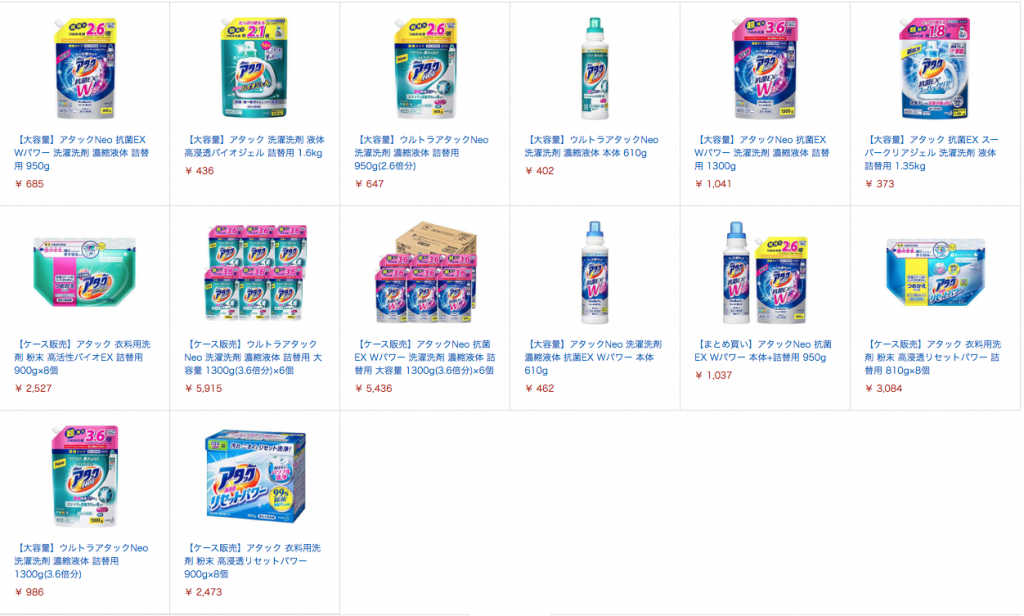Click the ¥986 Ultra Attack Neo 1300g refill image
This screenshot has width=1024, height=616.
85,476
